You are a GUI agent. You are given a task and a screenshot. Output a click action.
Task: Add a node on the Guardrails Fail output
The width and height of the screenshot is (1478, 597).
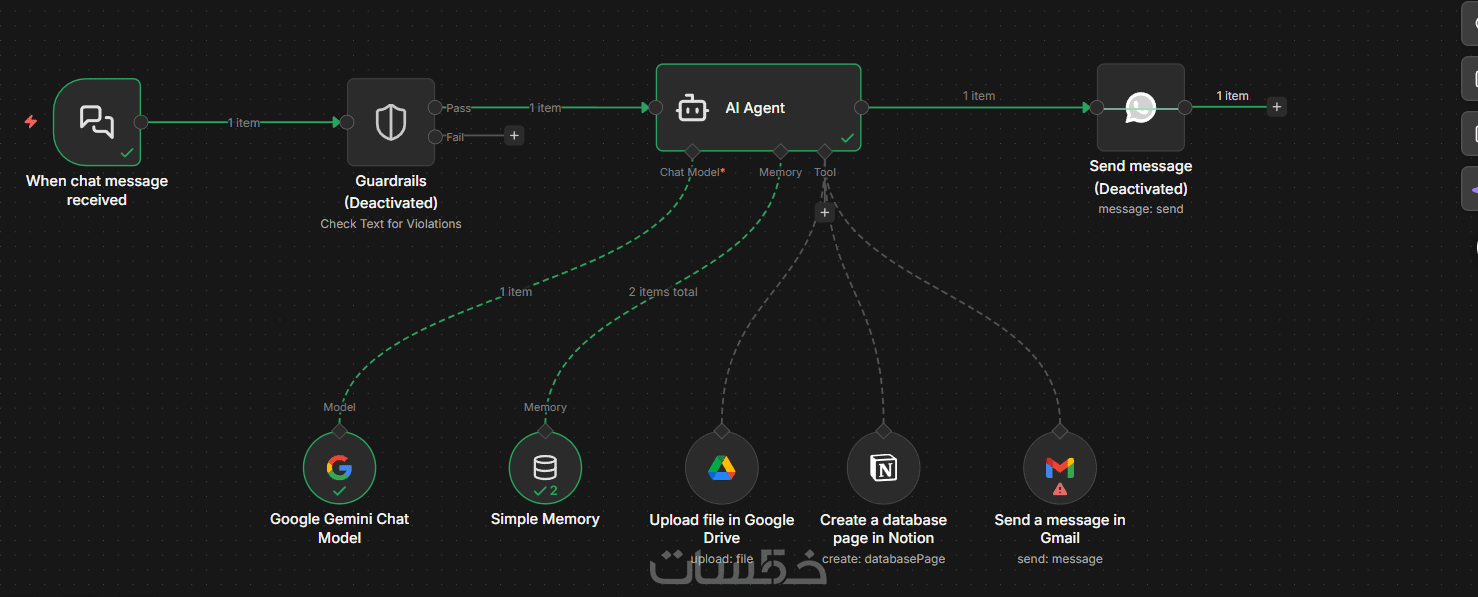tap(514, 135)
